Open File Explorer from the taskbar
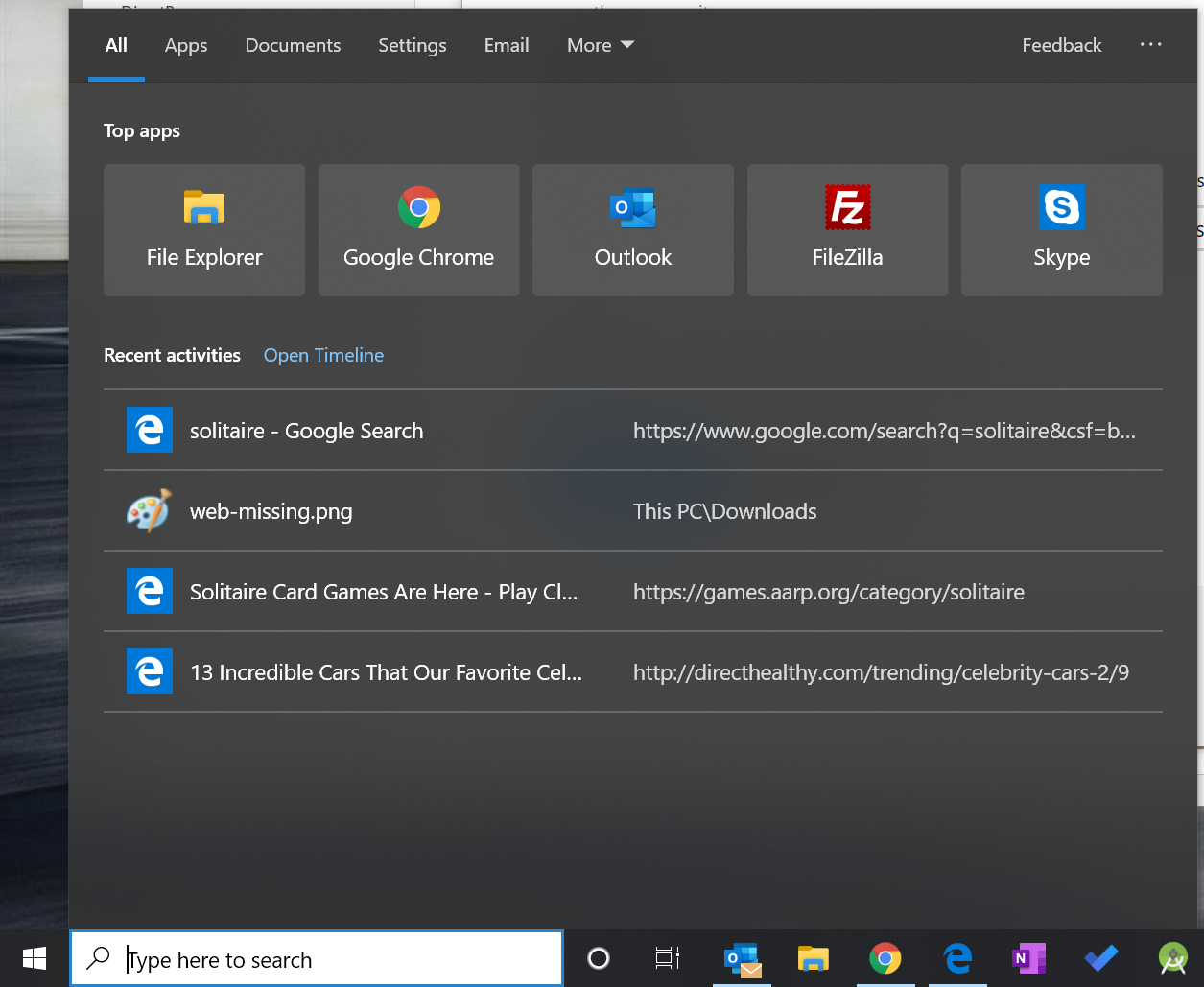 click(814, 958)
